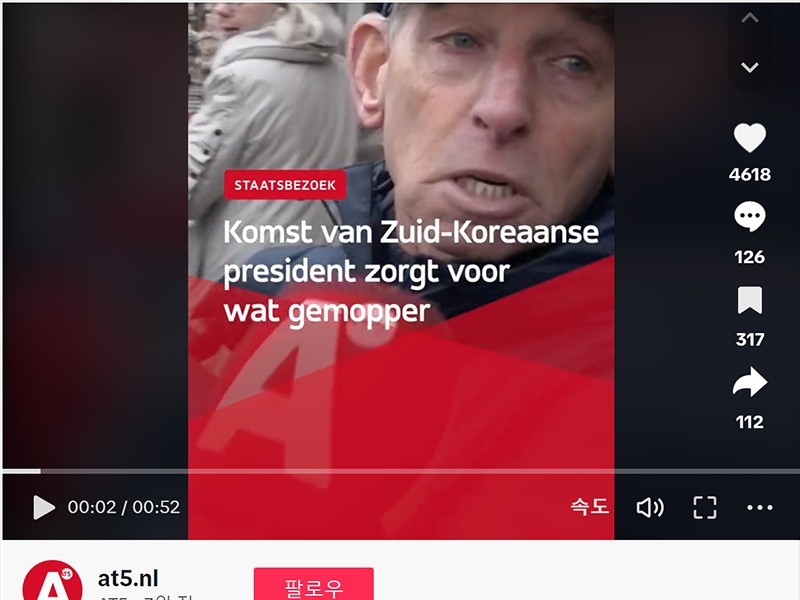Click the AT5 profile avatar logo
800x600 pixels.
(53, 581)
